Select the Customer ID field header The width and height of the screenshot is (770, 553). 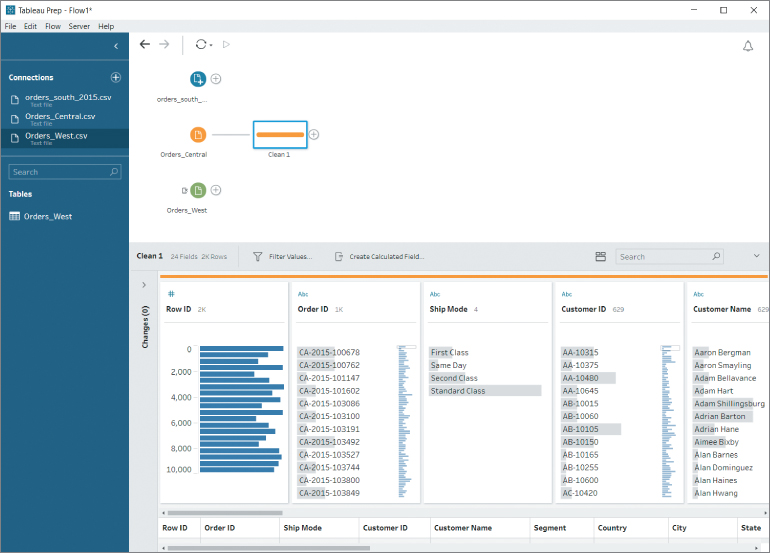(x=583, y=309)
